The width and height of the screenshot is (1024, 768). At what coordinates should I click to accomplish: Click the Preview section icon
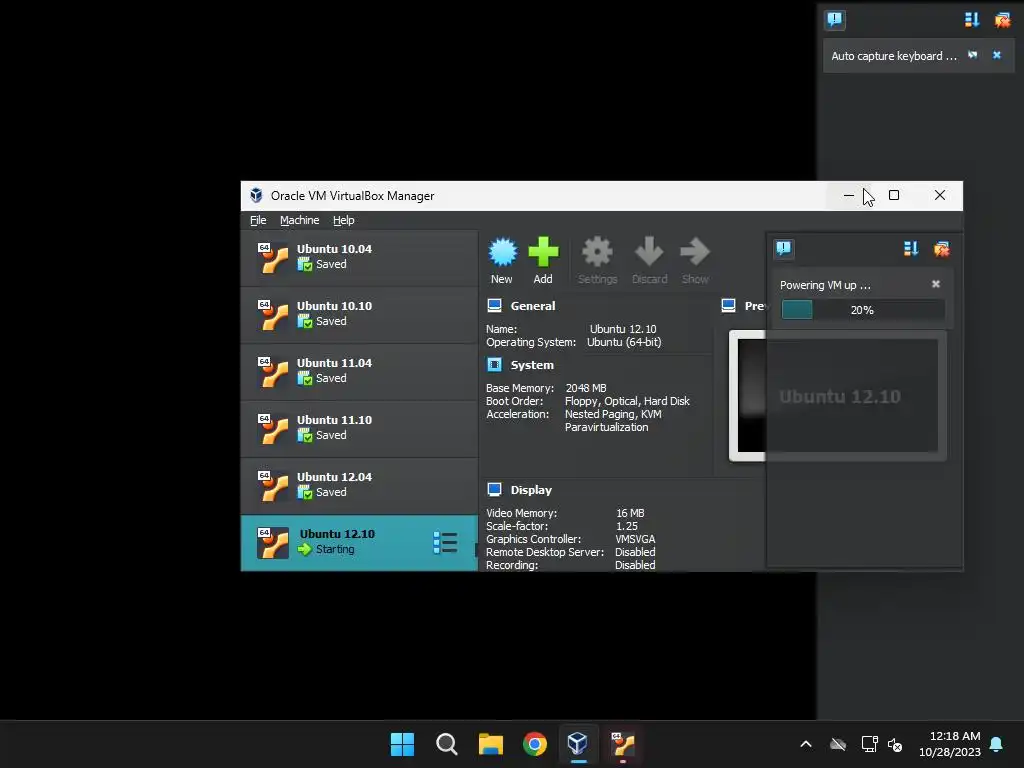click(728, 306)
